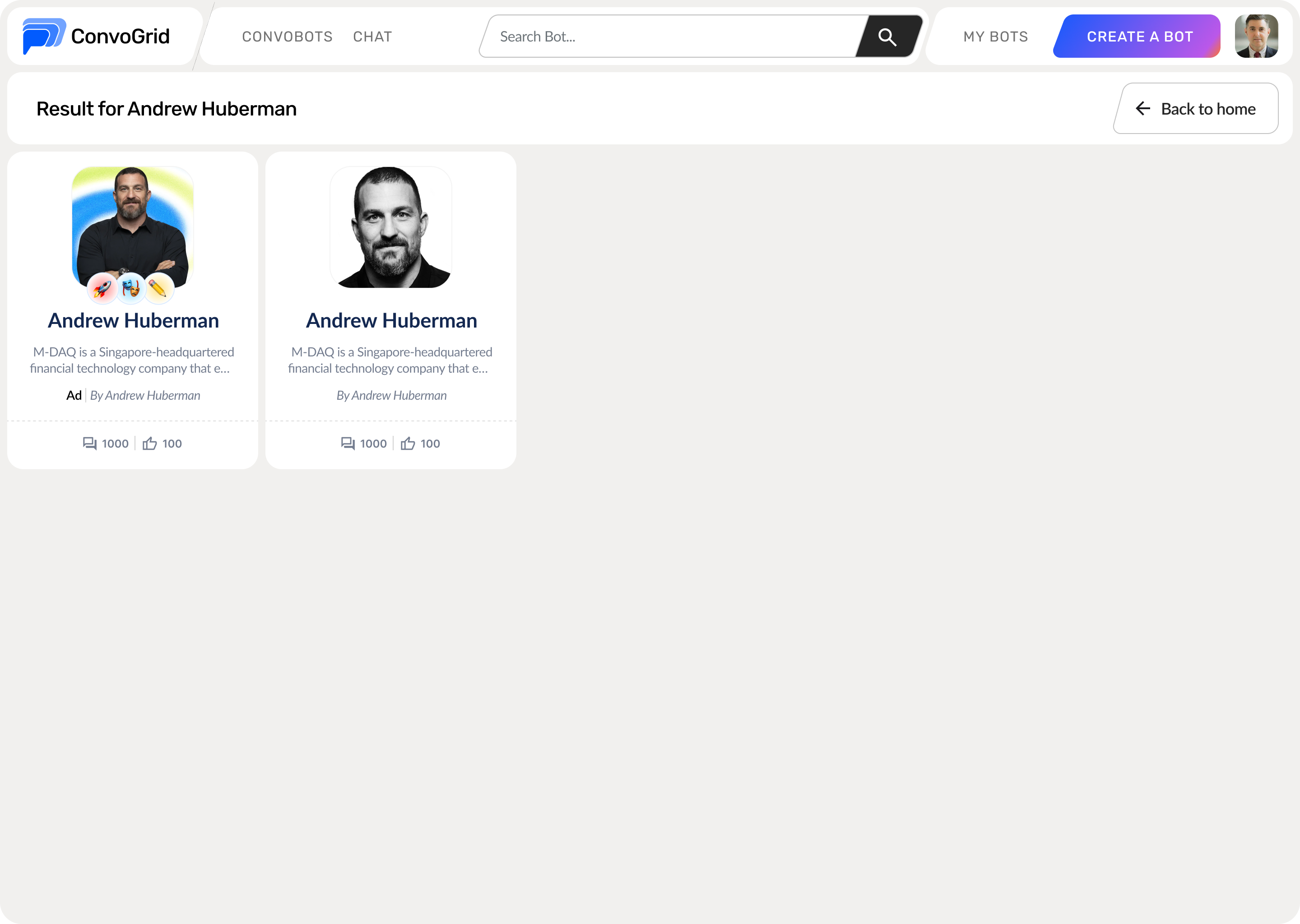This screenshot has height=924, width=1300.
Task: Click the Back to home button
Action: point(1196,109)
